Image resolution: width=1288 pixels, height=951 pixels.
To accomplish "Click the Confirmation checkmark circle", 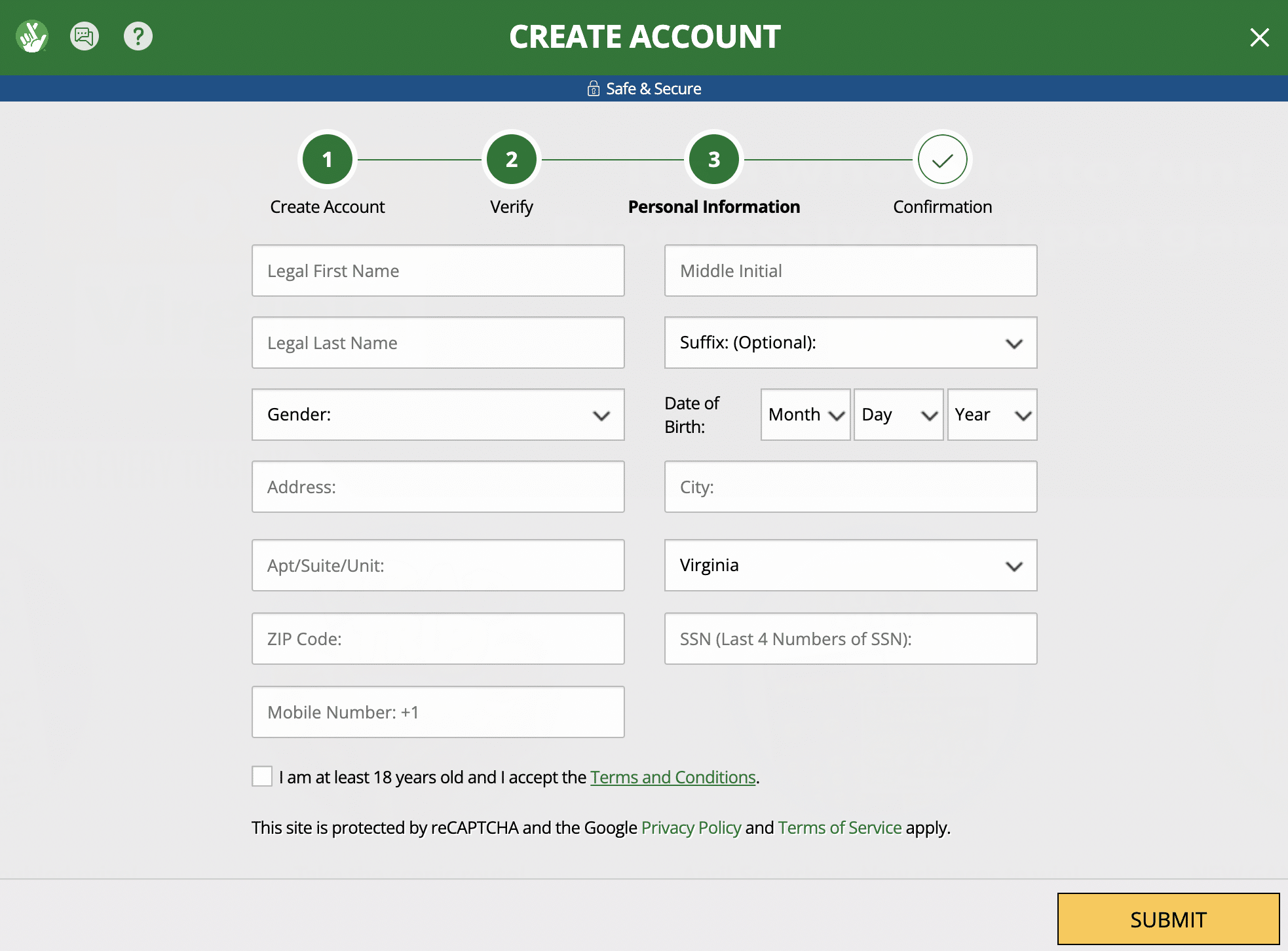I will point(941,159).
